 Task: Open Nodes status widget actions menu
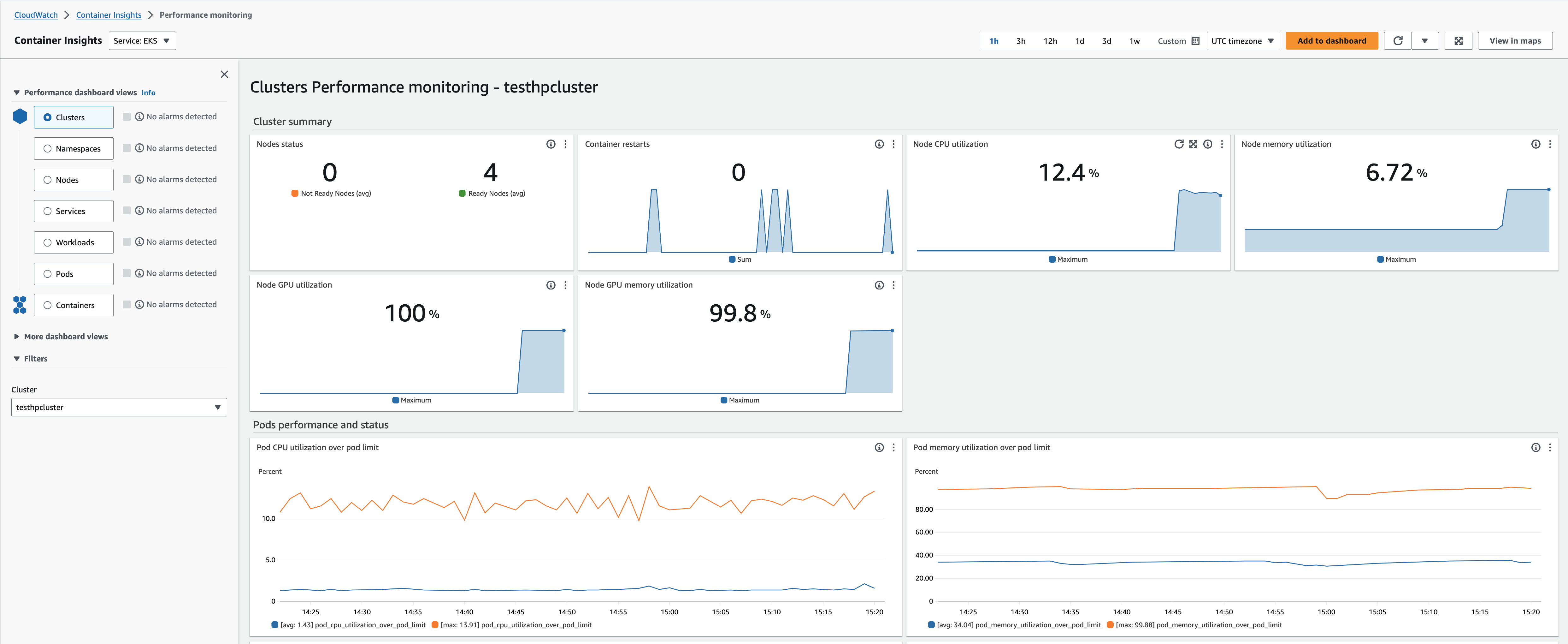(565, 144)
